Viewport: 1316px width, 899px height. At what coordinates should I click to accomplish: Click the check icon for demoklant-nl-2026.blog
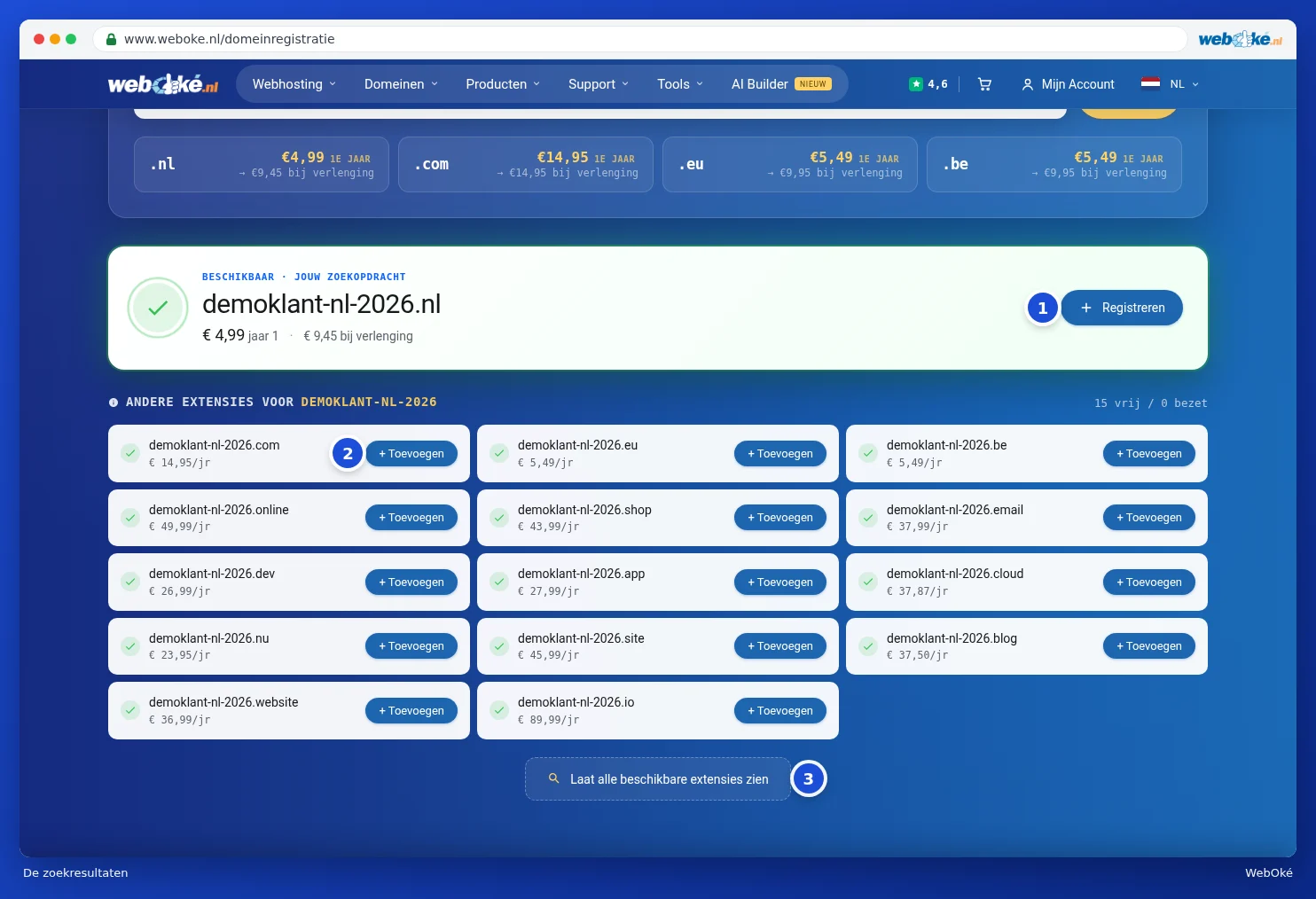pos(868,646)
